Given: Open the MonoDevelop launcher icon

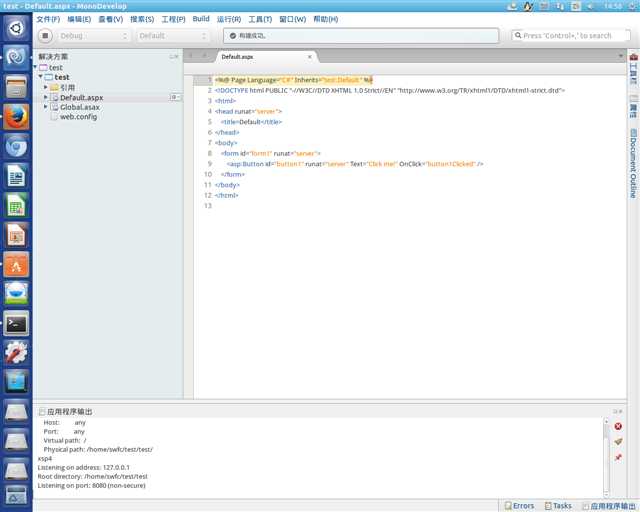Looking at the screenshot, I should tap(16, 58).
